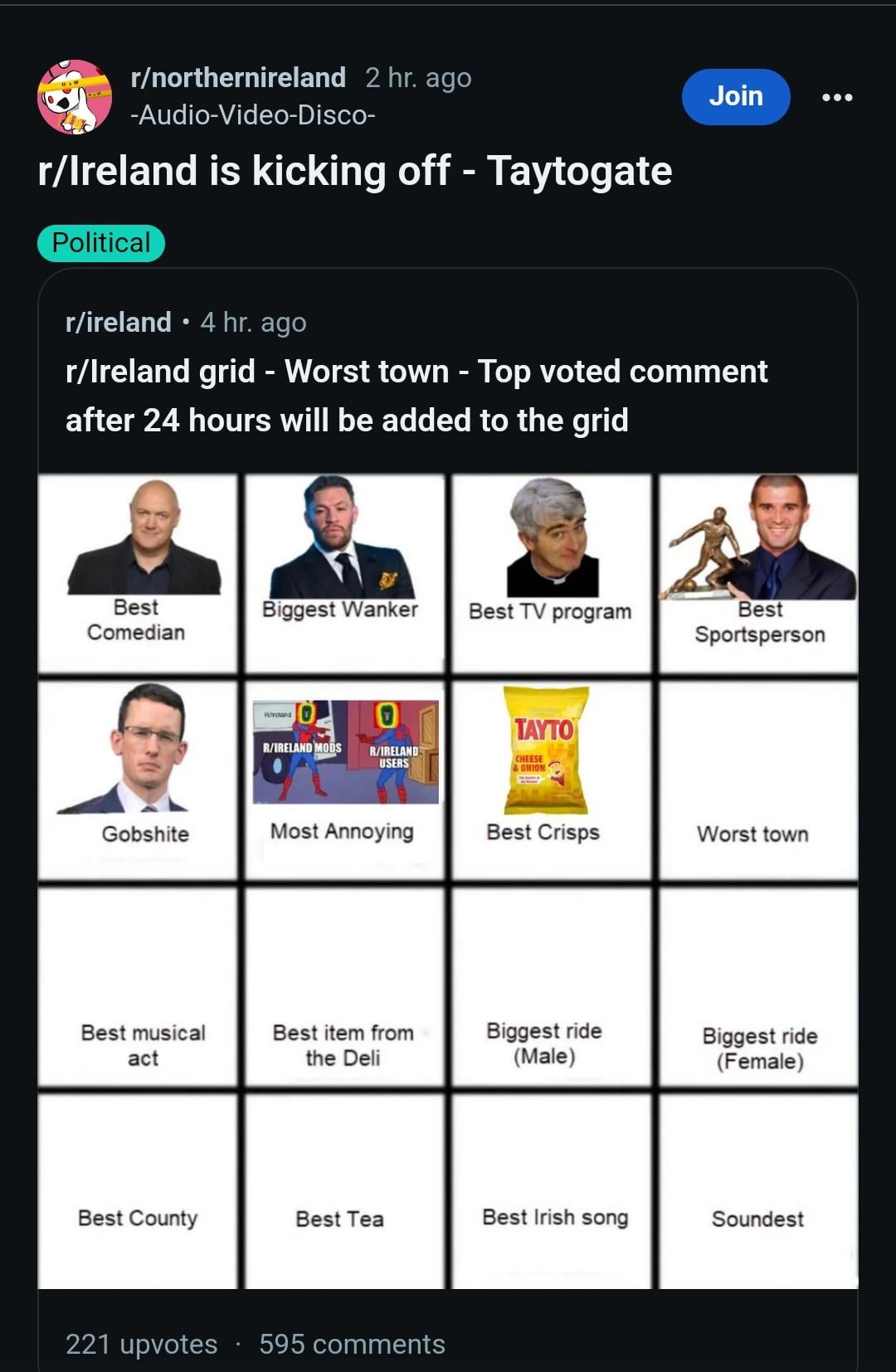Select the Political flair tag
This screenshot has height=1372, width=896.
point(101,243)
